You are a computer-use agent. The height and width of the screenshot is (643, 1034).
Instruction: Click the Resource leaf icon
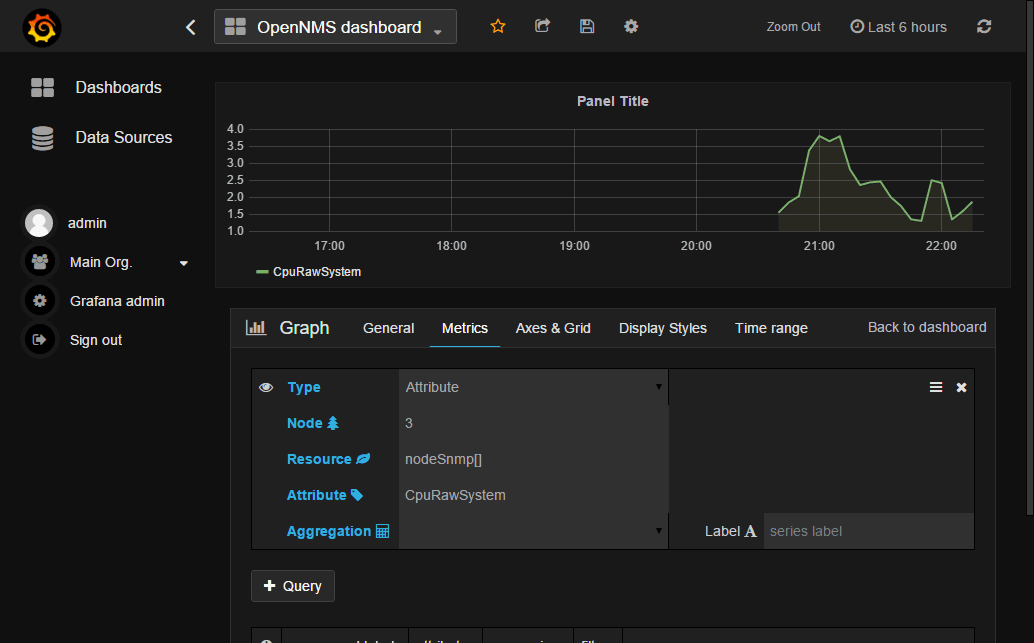[x=363, y=459]
